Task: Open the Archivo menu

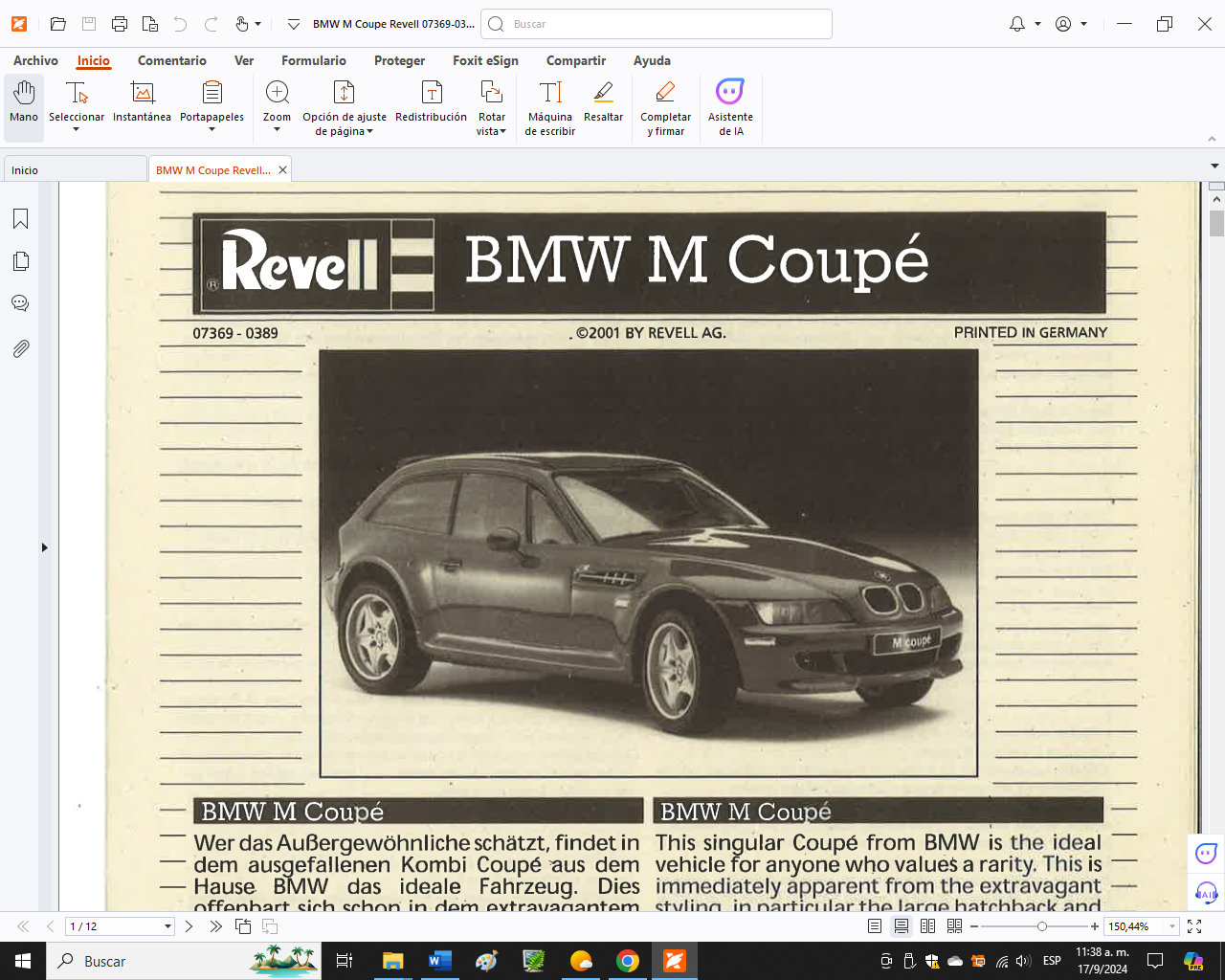Action: point(35,60)
